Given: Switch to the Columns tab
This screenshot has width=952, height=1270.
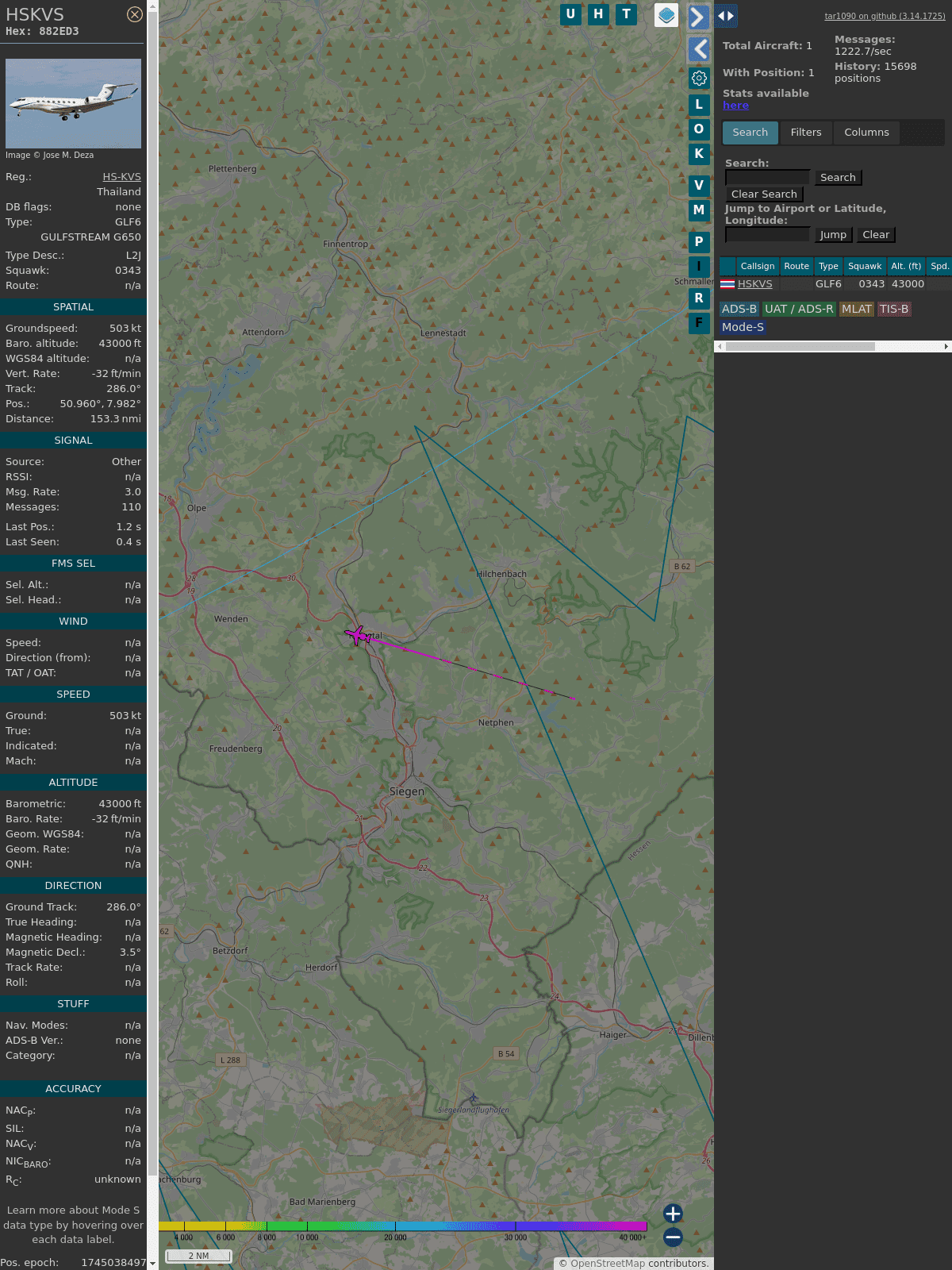Looking at the screenshot, I should click(866, 133).
